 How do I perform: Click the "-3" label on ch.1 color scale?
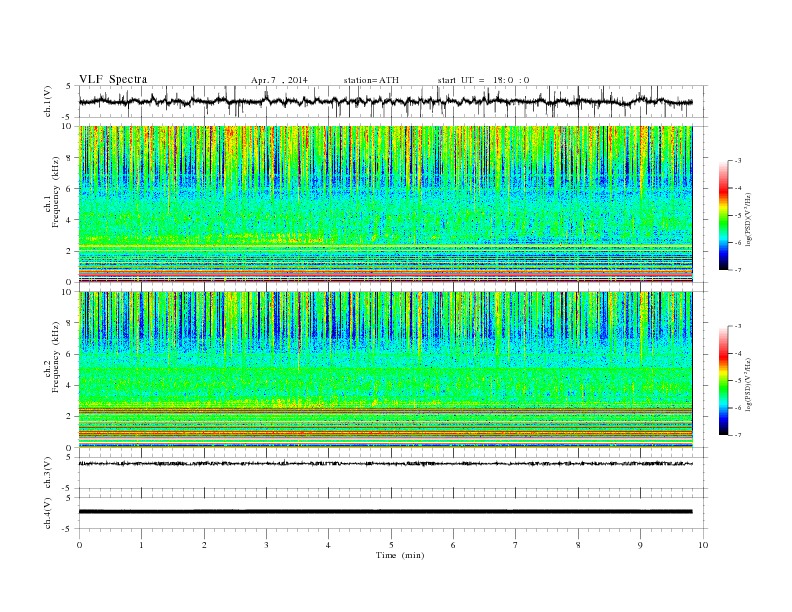click(737, 161)
